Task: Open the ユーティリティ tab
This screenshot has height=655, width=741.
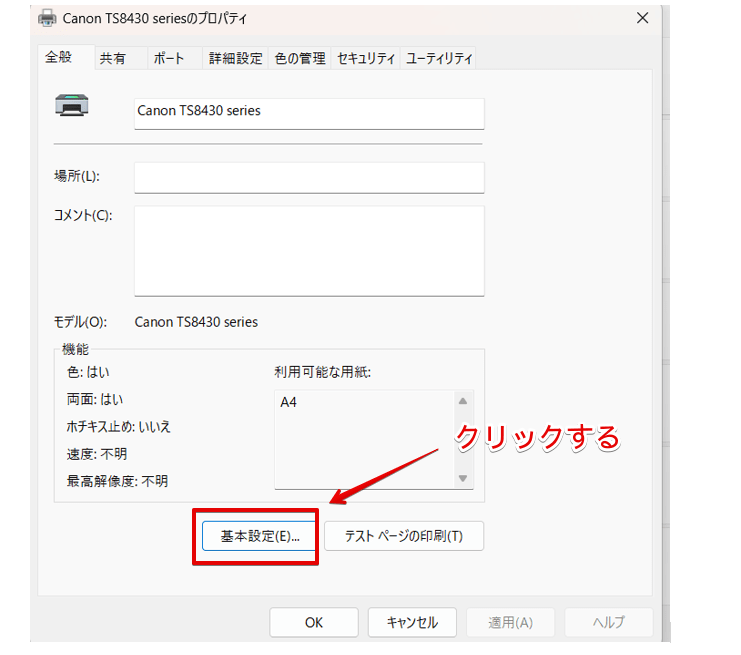Action: [439, 58]
